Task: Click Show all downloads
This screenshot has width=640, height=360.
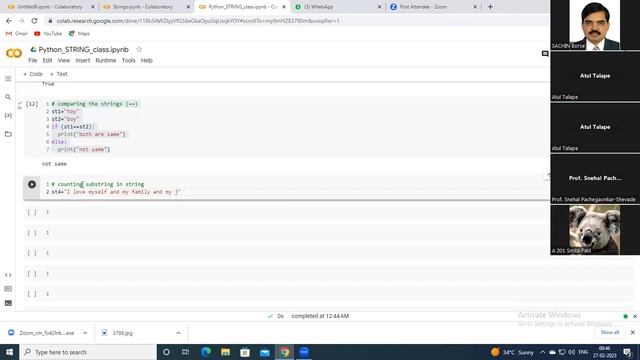Action: 610,332
